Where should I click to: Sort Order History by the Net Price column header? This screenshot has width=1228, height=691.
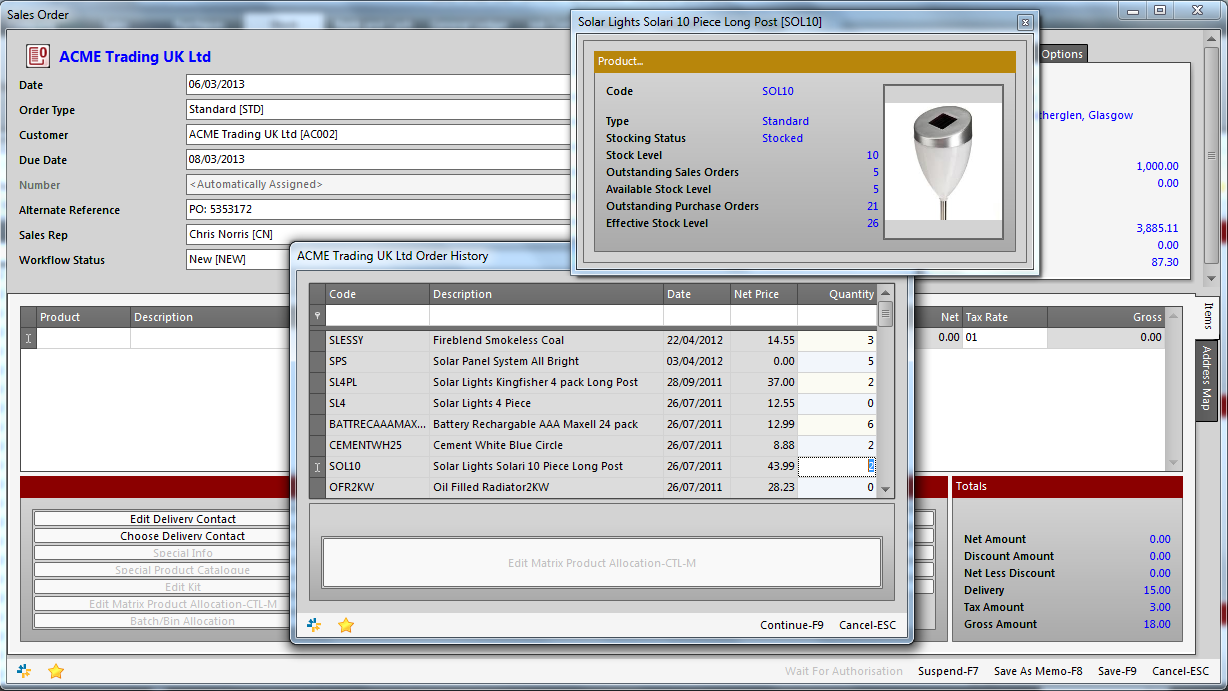pos(764,294)
